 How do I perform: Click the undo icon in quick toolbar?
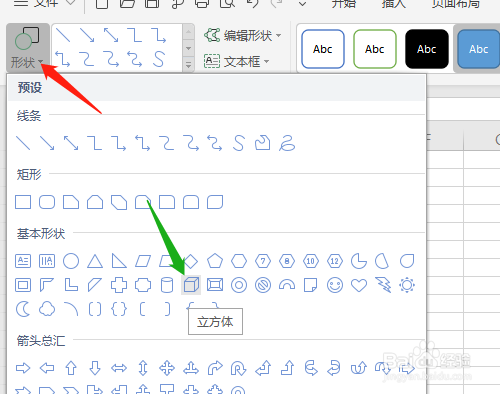coord(253,4)
